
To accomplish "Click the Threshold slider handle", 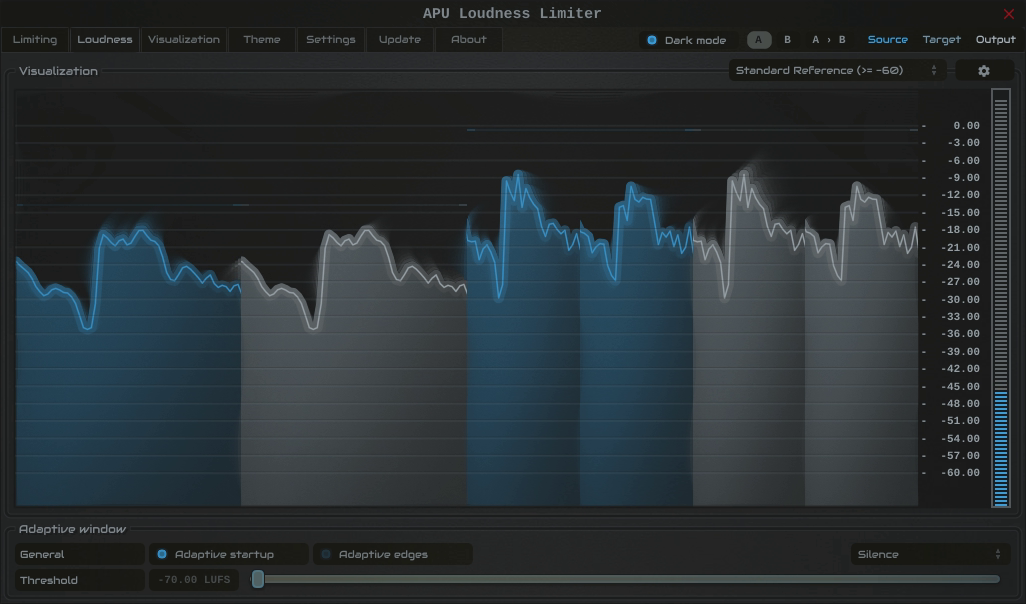I will coord(258,579).
